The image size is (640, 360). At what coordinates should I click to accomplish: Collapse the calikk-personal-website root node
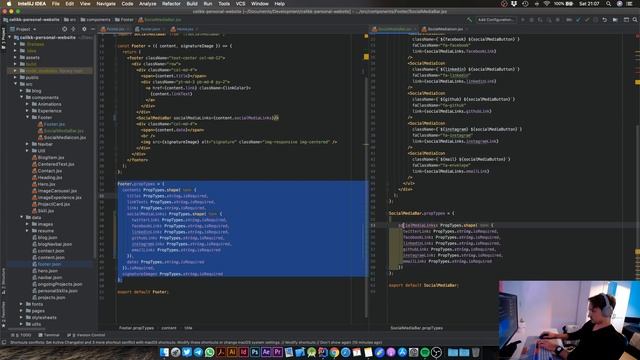coord(9,37)
